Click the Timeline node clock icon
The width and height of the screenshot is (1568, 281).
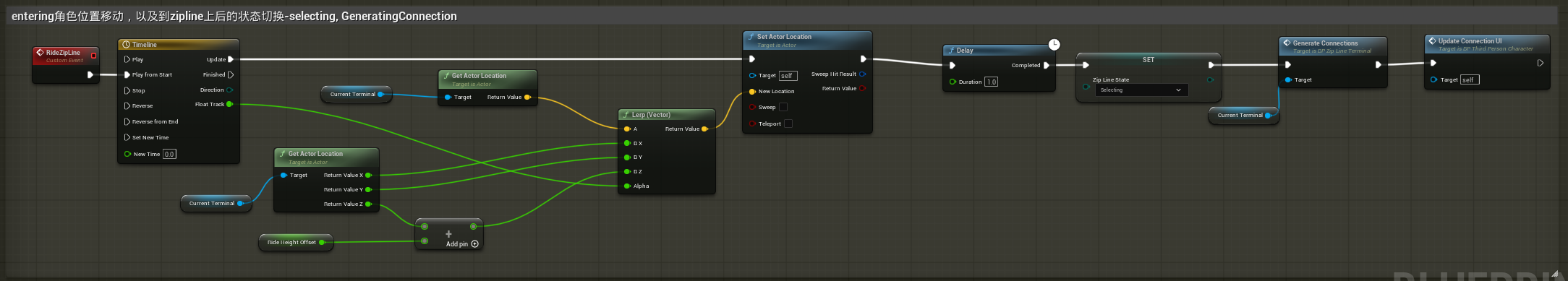(127, 45)
